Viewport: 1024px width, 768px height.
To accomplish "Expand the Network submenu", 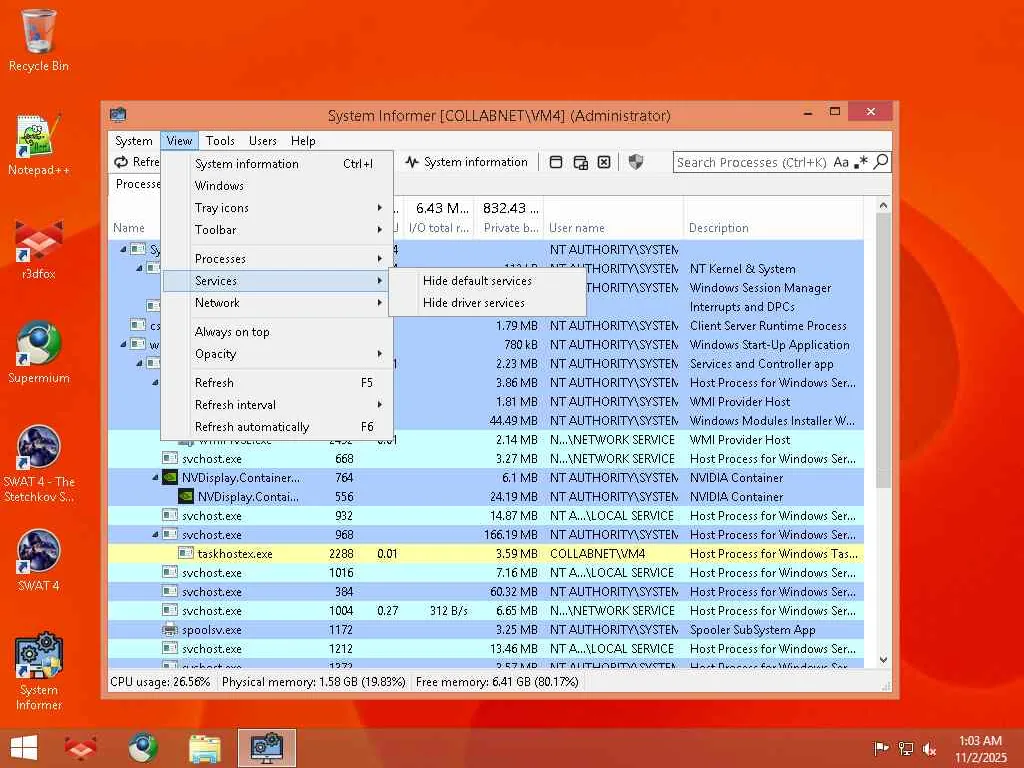I will 277,303.
